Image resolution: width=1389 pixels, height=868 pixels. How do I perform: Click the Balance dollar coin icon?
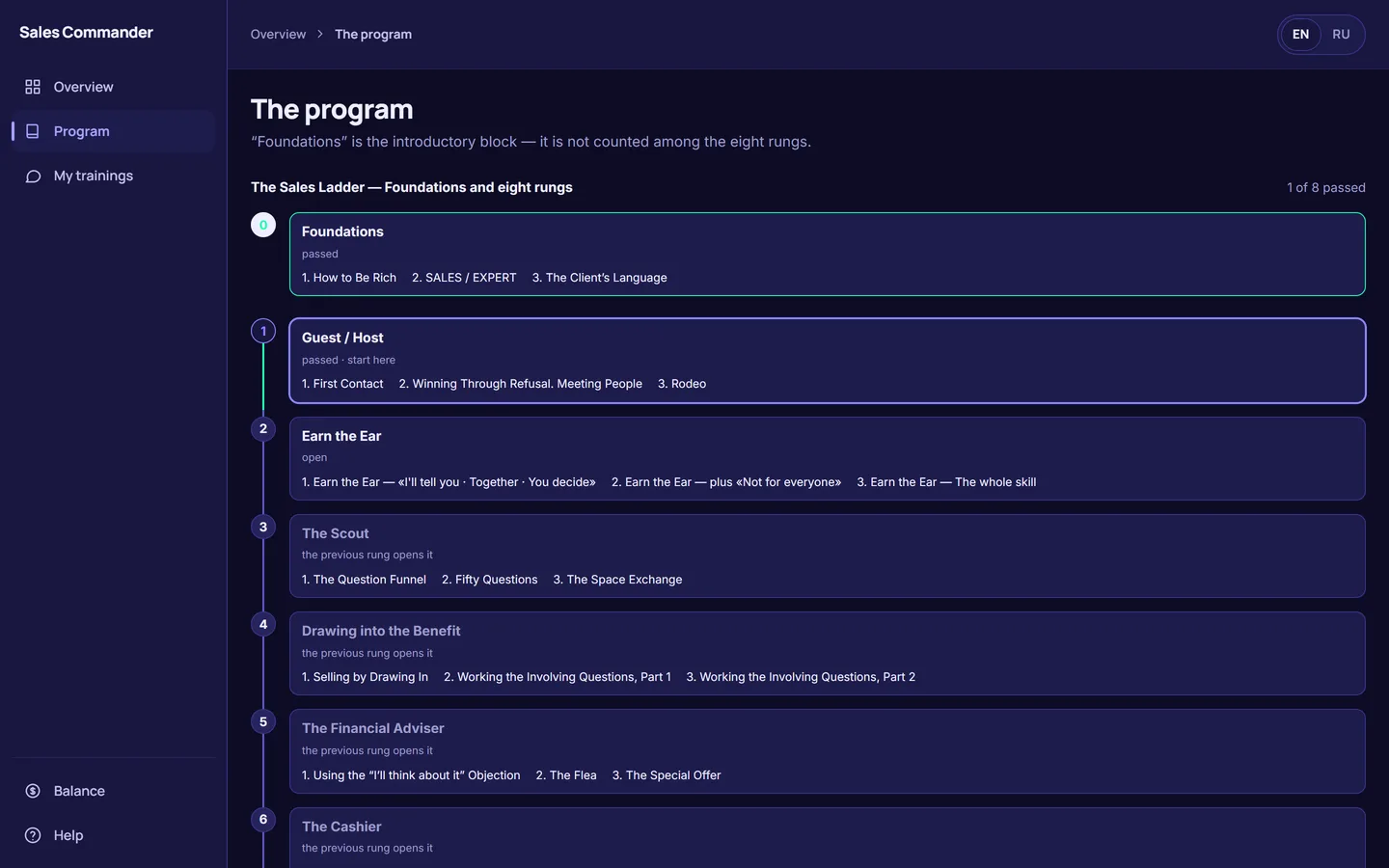click(33, 791)
